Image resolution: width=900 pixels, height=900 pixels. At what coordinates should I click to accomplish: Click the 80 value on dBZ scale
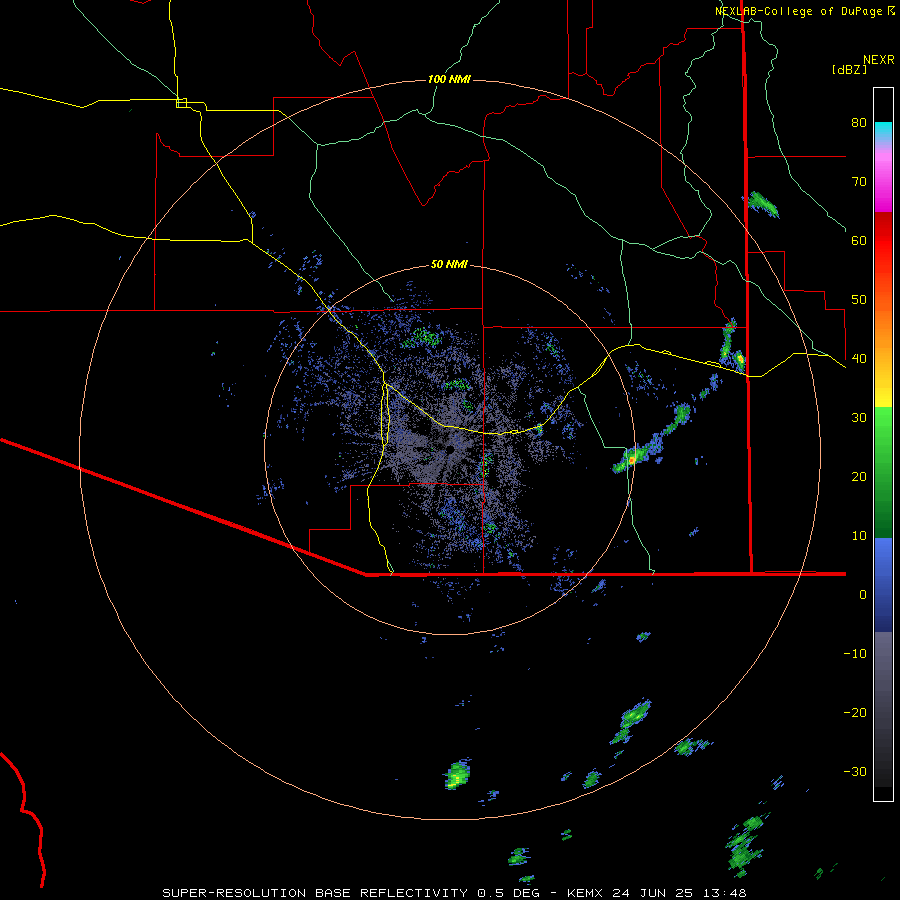point(859,122)
